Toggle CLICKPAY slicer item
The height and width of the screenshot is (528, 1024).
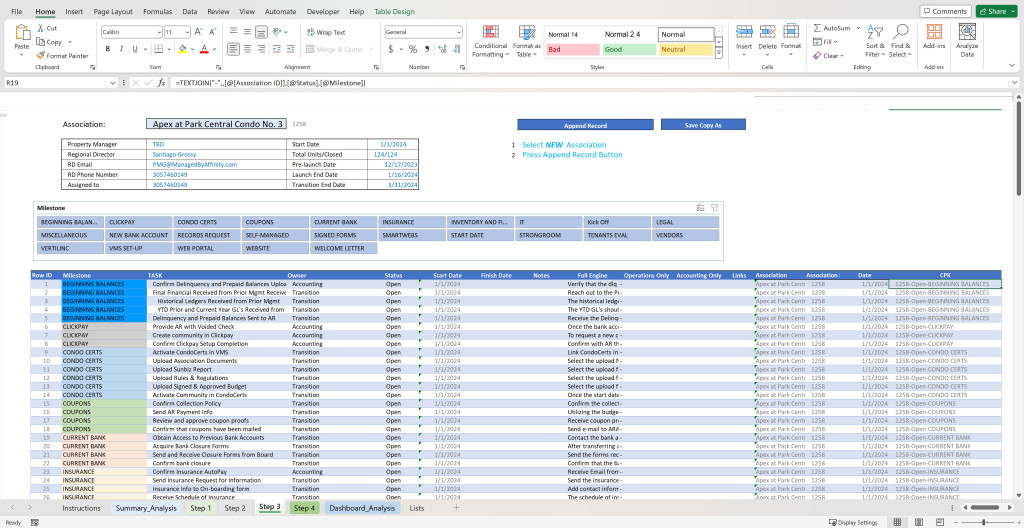point(139,222)
